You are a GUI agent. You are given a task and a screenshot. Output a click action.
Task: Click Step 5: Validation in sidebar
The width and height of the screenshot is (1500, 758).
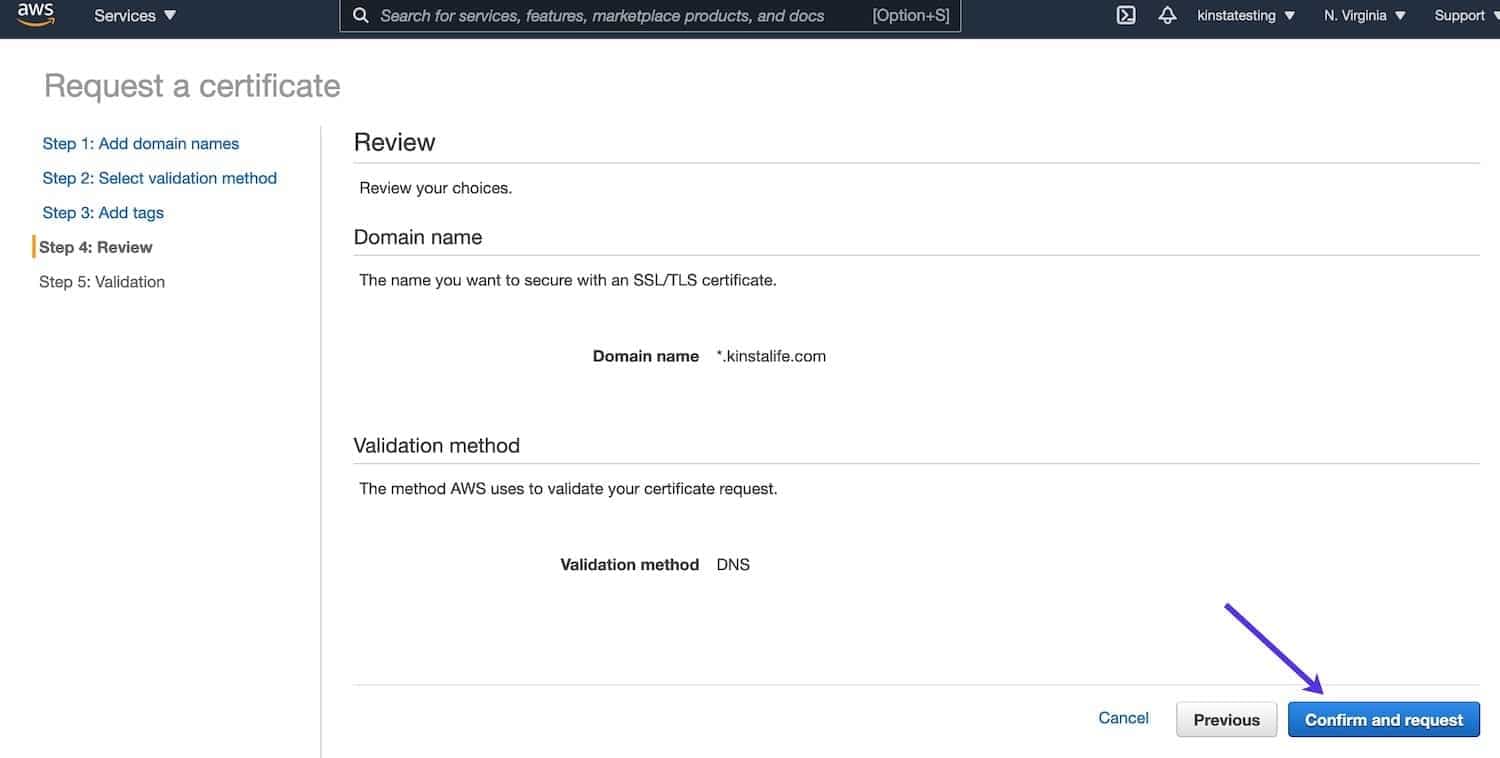101,281
